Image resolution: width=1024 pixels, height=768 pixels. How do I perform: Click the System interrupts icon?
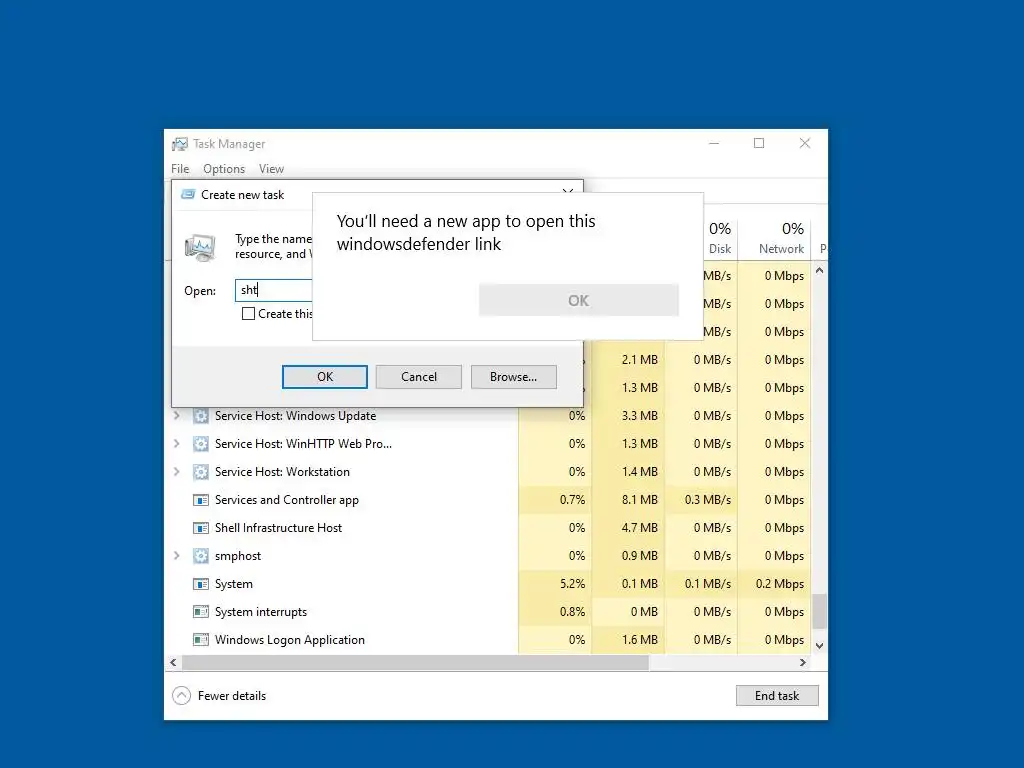200,612
